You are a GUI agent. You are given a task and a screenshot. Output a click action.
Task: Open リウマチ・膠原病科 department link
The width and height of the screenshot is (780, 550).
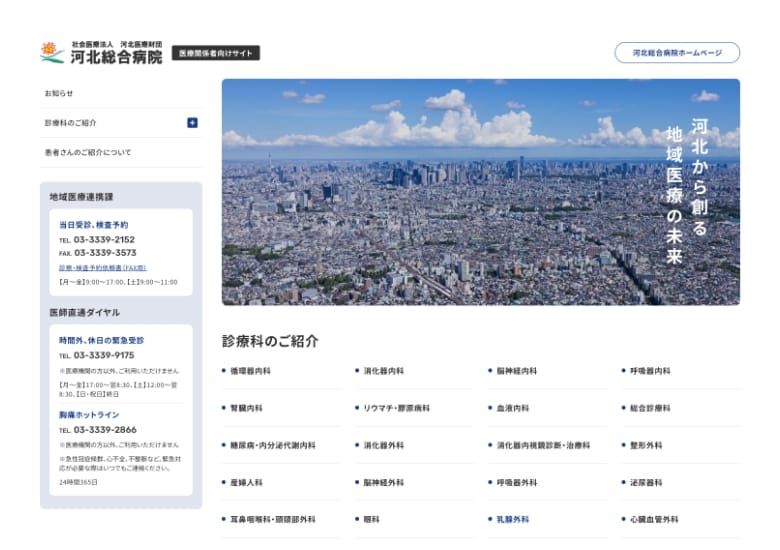click(x=396, y=408)
